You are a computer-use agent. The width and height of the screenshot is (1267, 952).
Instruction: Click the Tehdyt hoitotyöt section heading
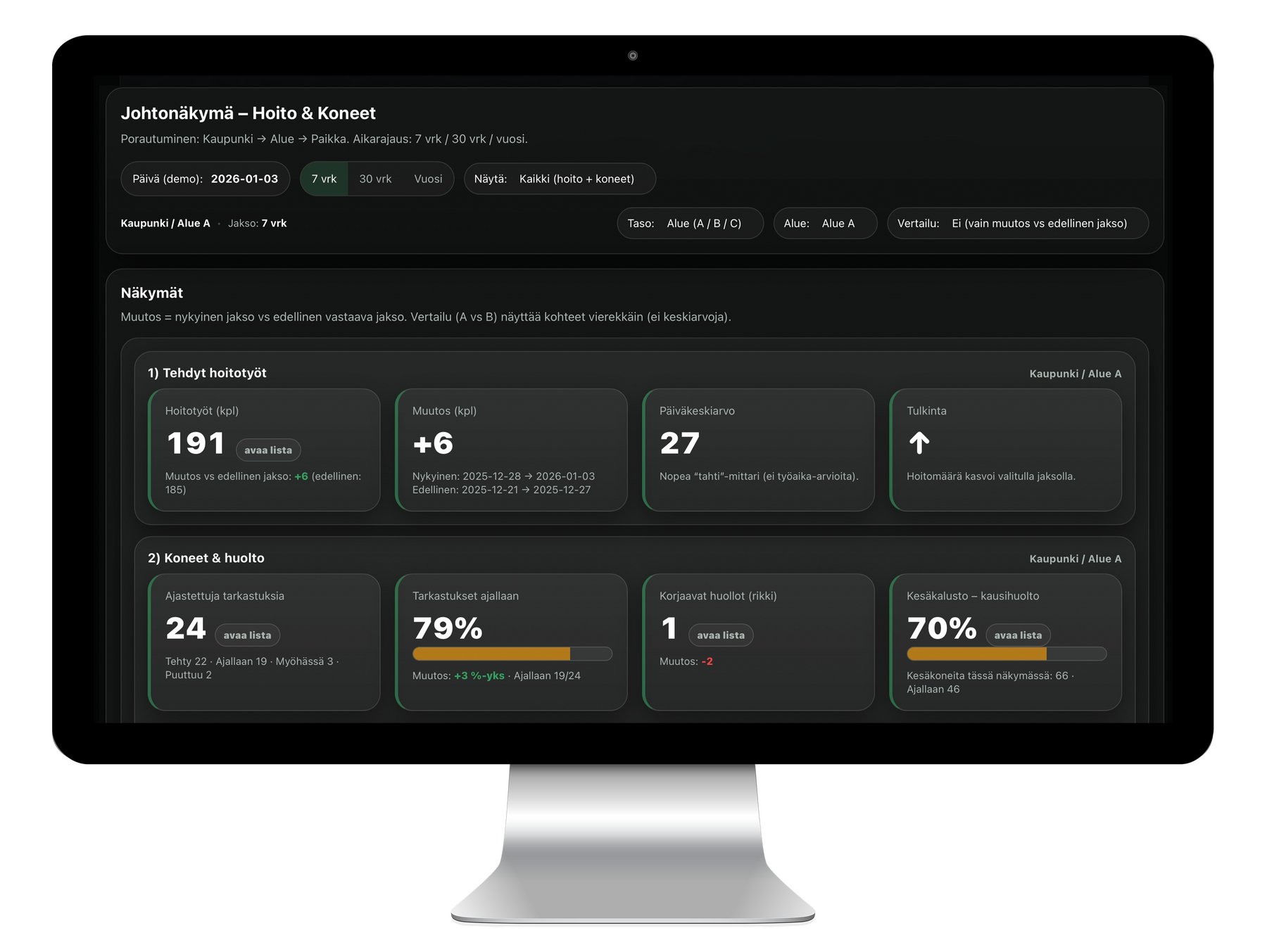[207, 373]
